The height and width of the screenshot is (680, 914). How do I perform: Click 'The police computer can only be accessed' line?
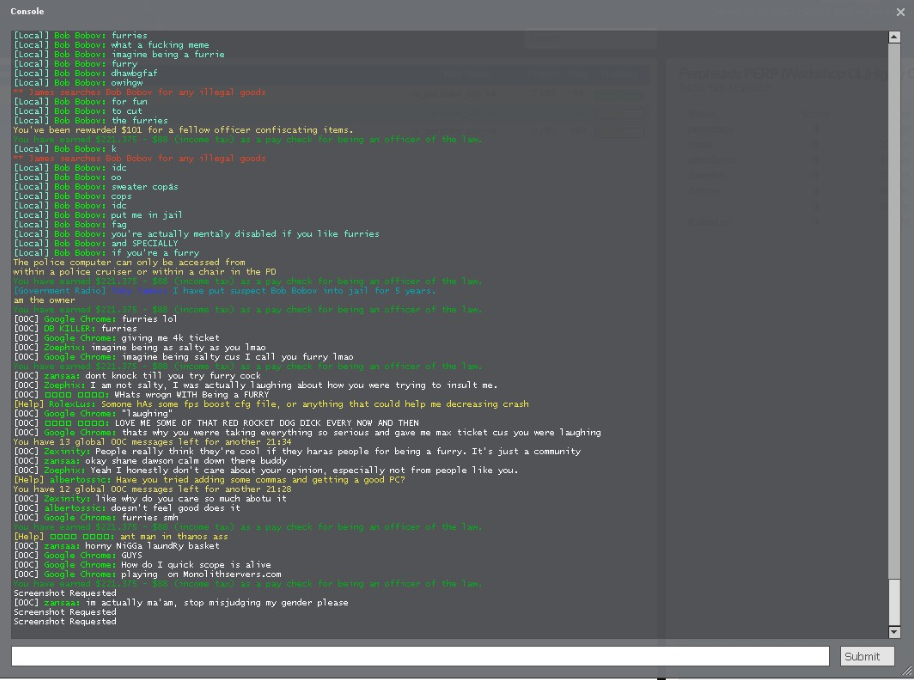(x=129, y=262)
